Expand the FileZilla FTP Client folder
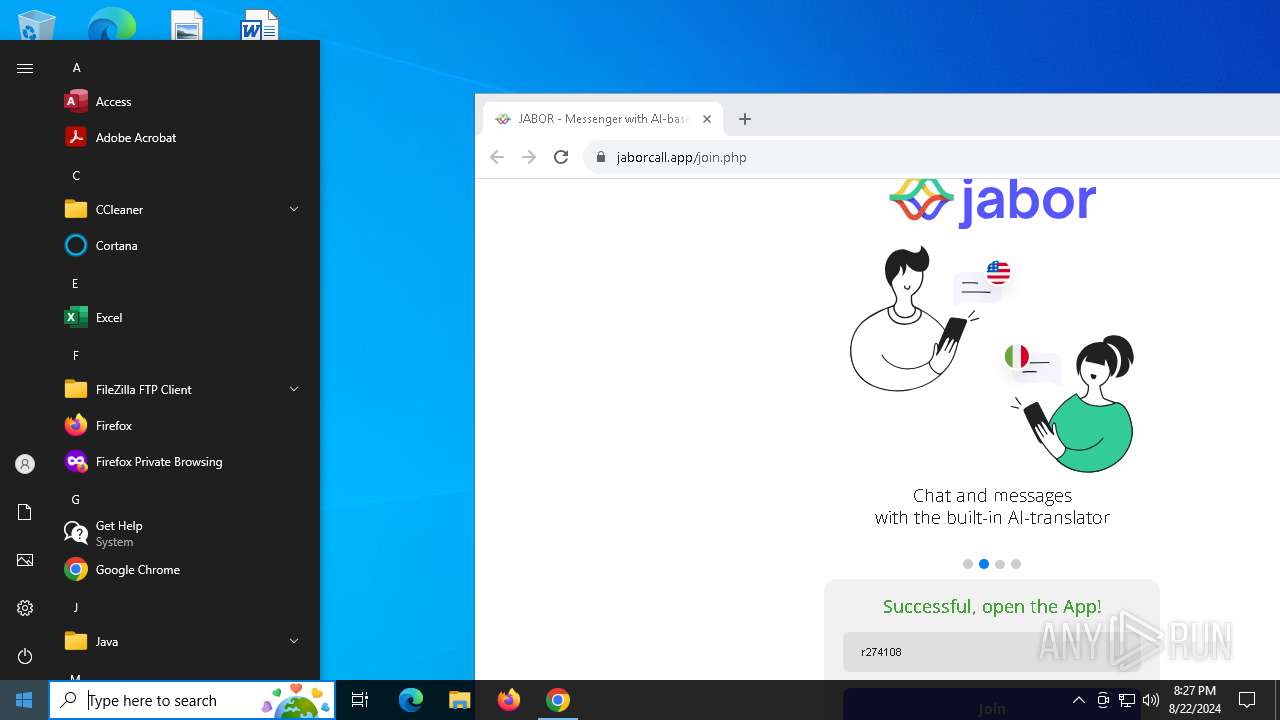The image size is (1280, 720). 294,389
